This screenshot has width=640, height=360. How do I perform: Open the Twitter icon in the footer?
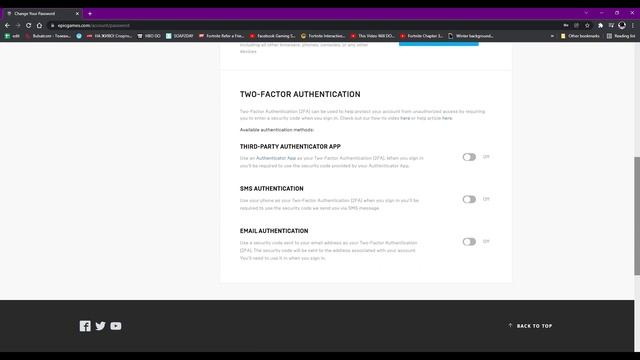(x=100, y=326)
